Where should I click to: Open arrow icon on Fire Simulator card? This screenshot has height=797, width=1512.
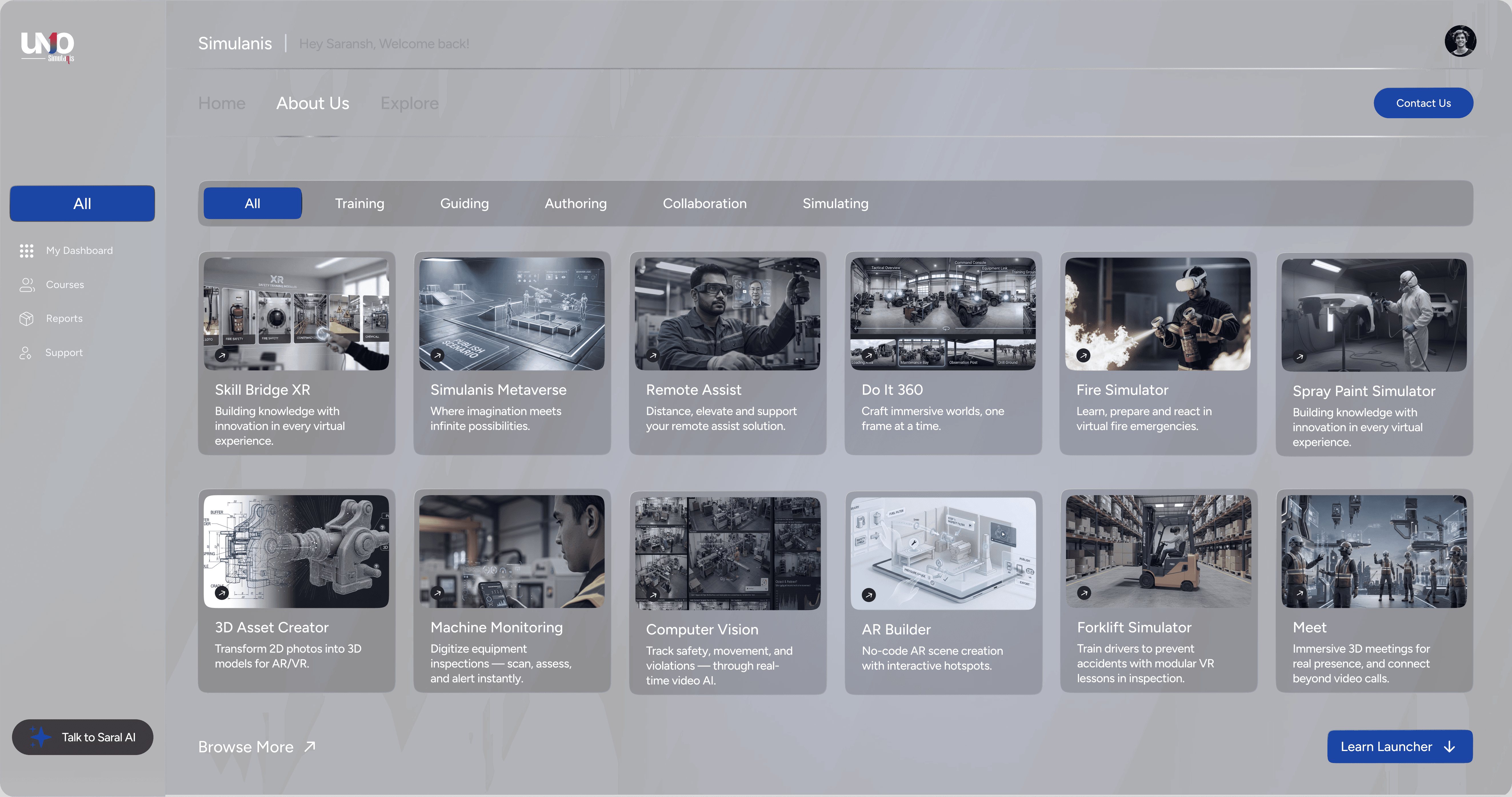(1083, 356)
